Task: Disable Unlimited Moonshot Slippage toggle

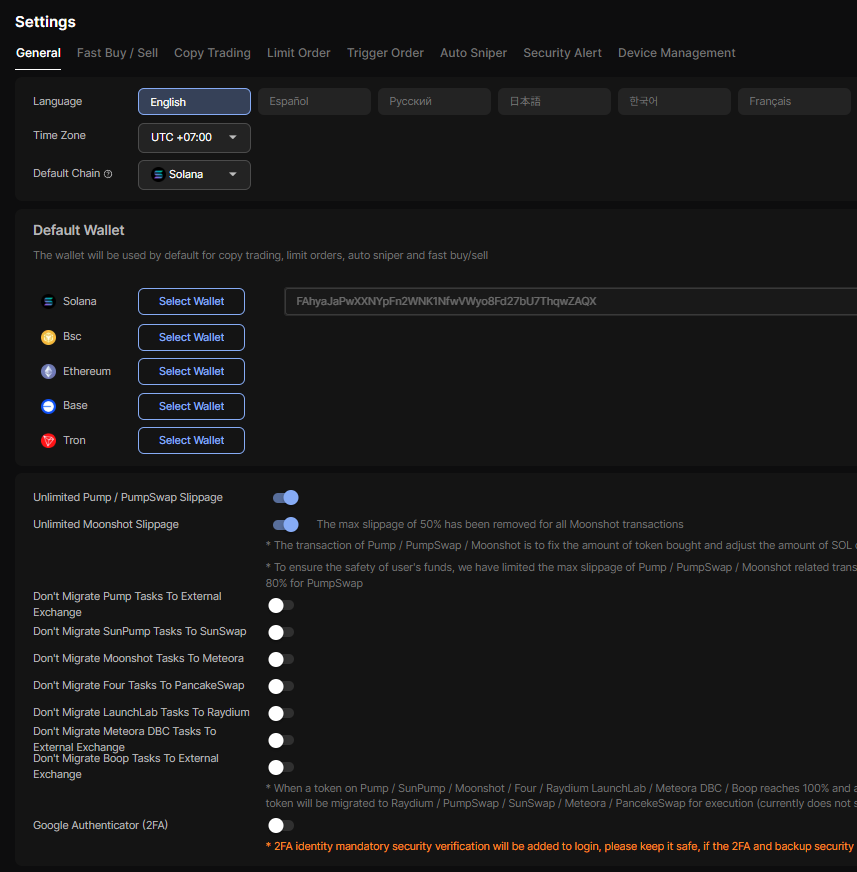Action: [x=285, y=524]
